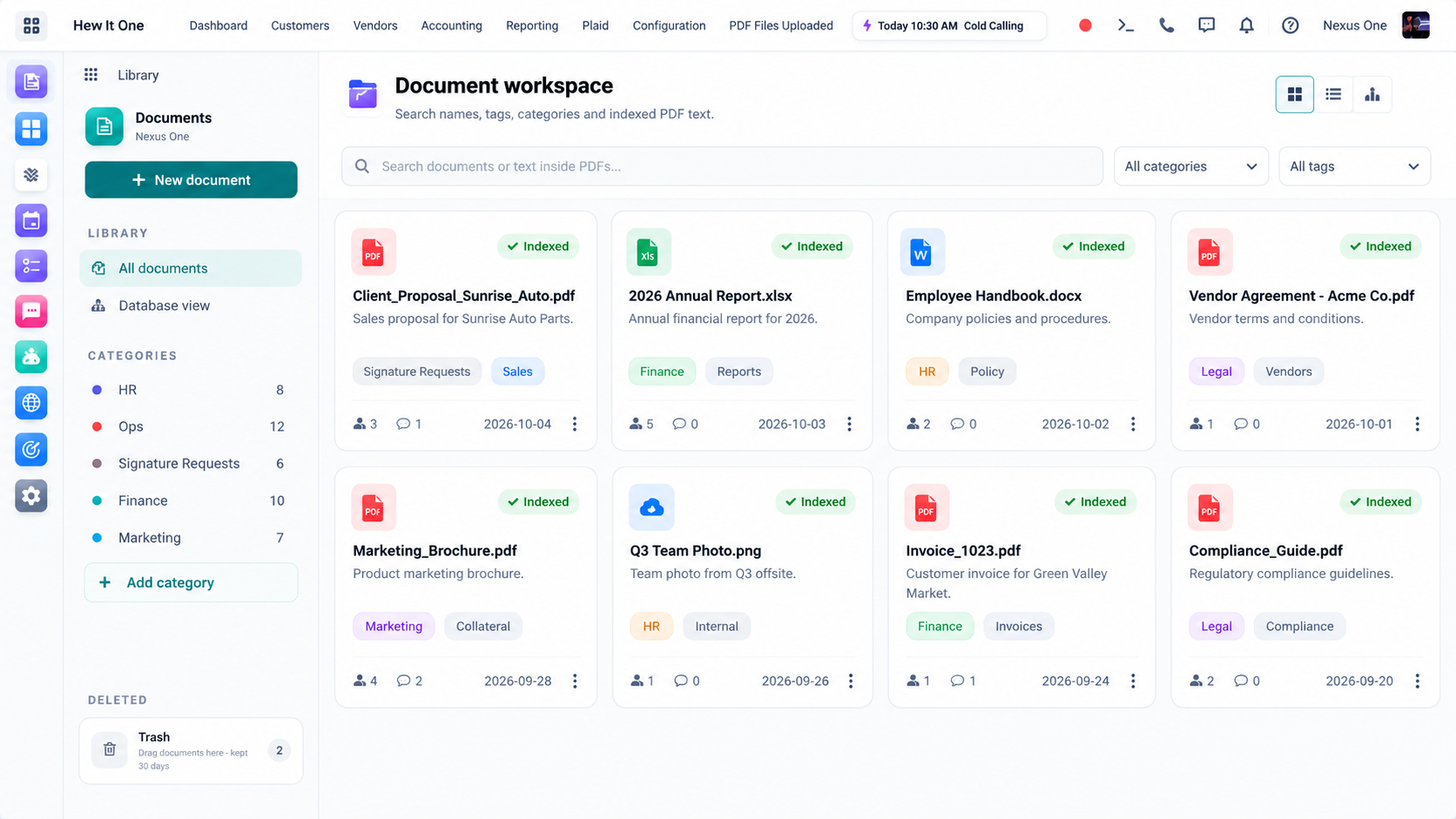Image resolution: width=1456 pixels, height=819 pixels.
Task: Open the Trash folder
Action: pyautogui.click(x=191, y=750)
